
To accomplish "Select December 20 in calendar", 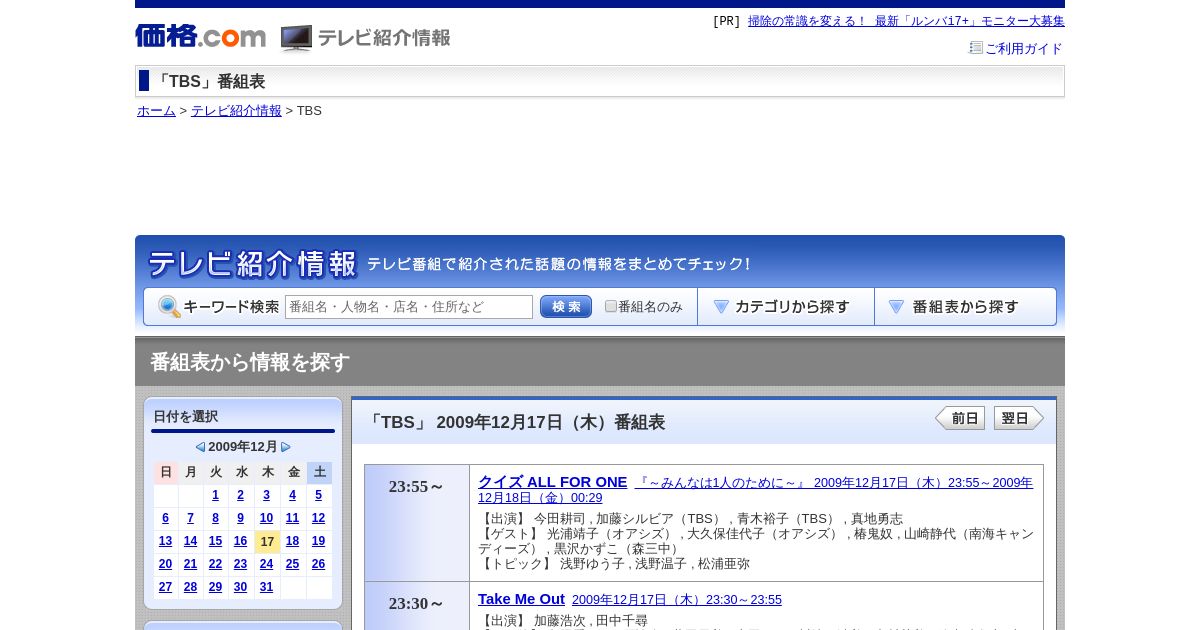I will (x=165, y=564).
